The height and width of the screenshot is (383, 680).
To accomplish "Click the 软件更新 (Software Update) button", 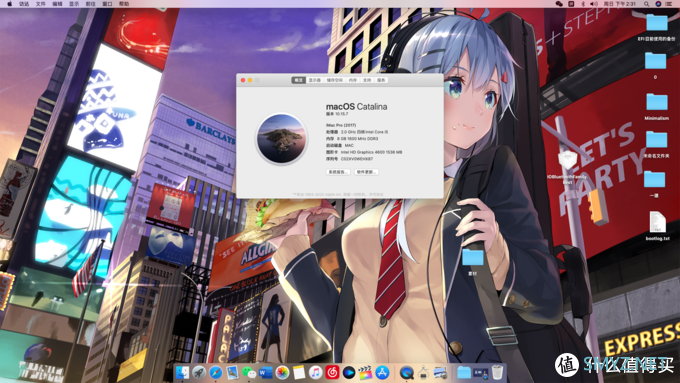I will click(x=366, y=172).
